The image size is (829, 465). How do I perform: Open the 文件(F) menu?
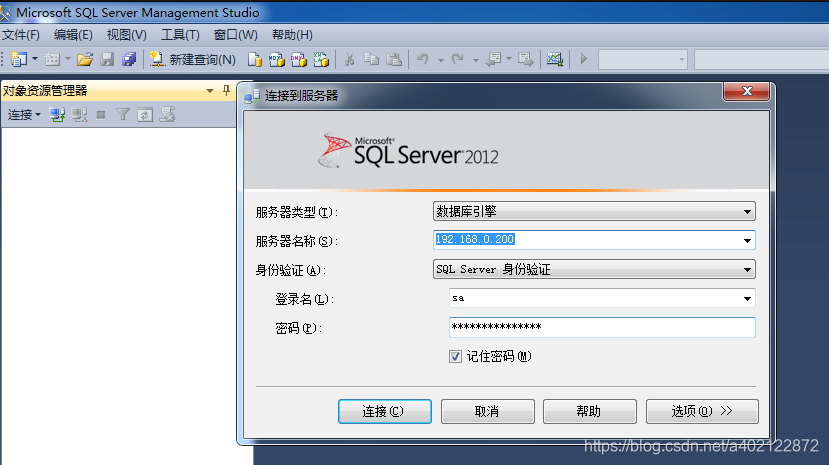[x=21, y=35]
